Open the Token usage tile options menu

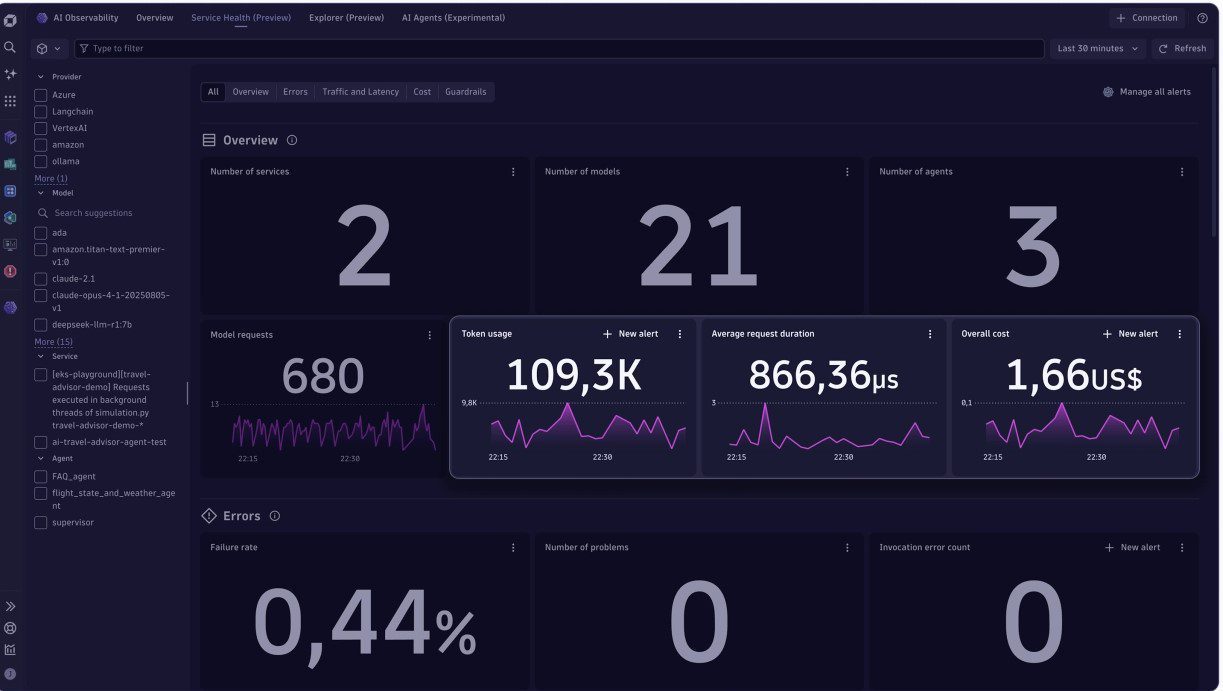680,334
